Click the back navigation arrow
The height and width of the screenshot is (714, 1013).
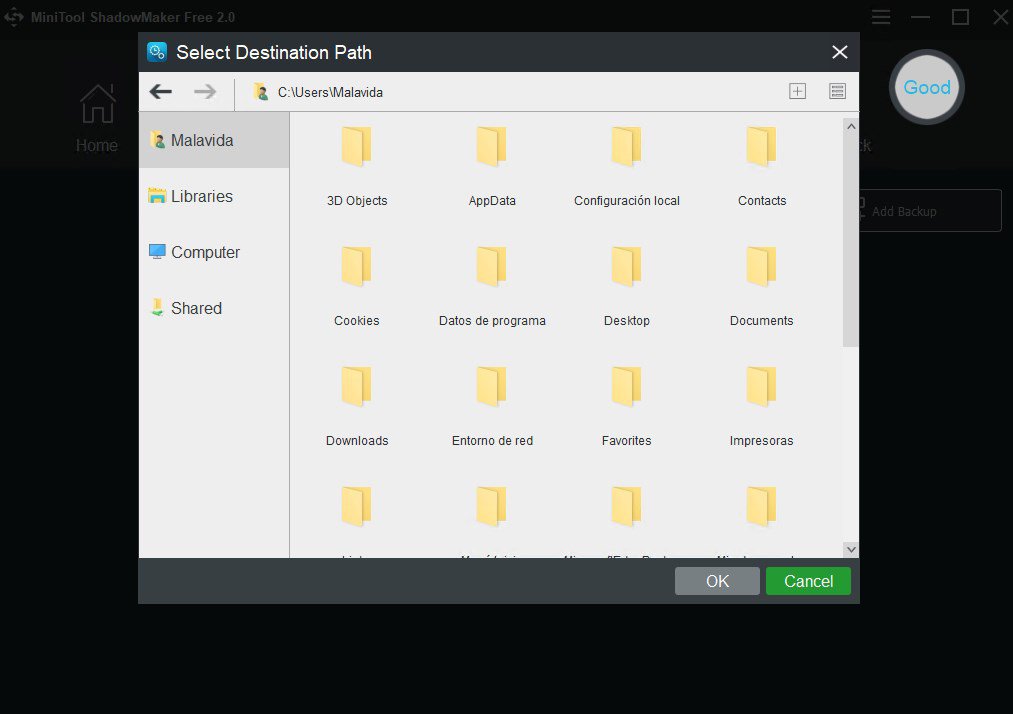(160, 92)
